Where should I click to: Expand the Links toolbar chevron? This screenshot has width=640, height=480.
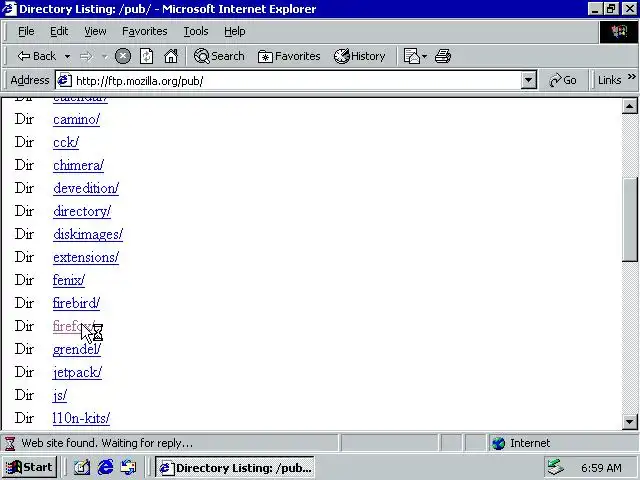click(x=631, y=77)
